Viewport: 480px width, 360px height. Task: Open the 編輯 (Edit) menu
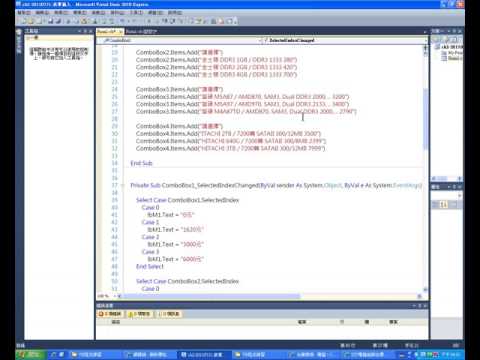pyautogui.click(x=42, y=12)
